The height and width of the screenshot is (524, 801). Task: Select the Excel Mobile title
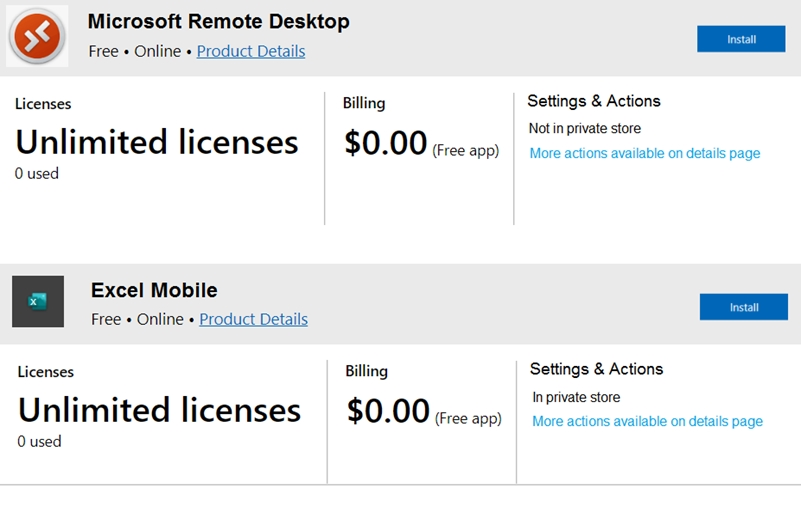pyautogui.click(x=154, y=290)
